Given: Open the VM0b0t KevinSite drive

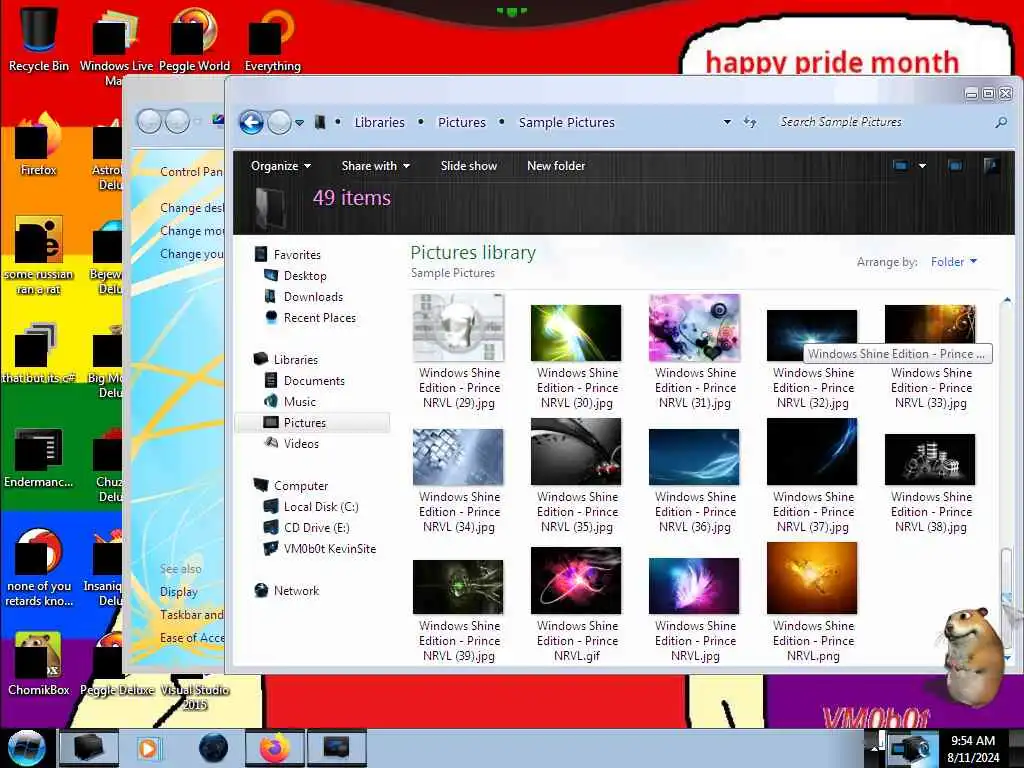Looking at the screenshot, I should click(319, 549).
